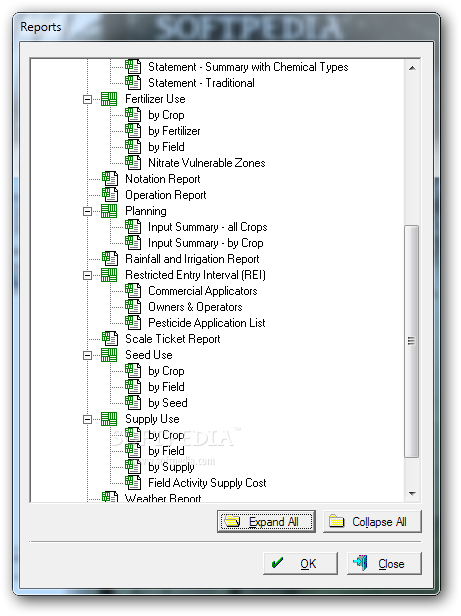Select the Notation Report entry
The width and height of the screenshot is (461, 616).
click(163, 179)
